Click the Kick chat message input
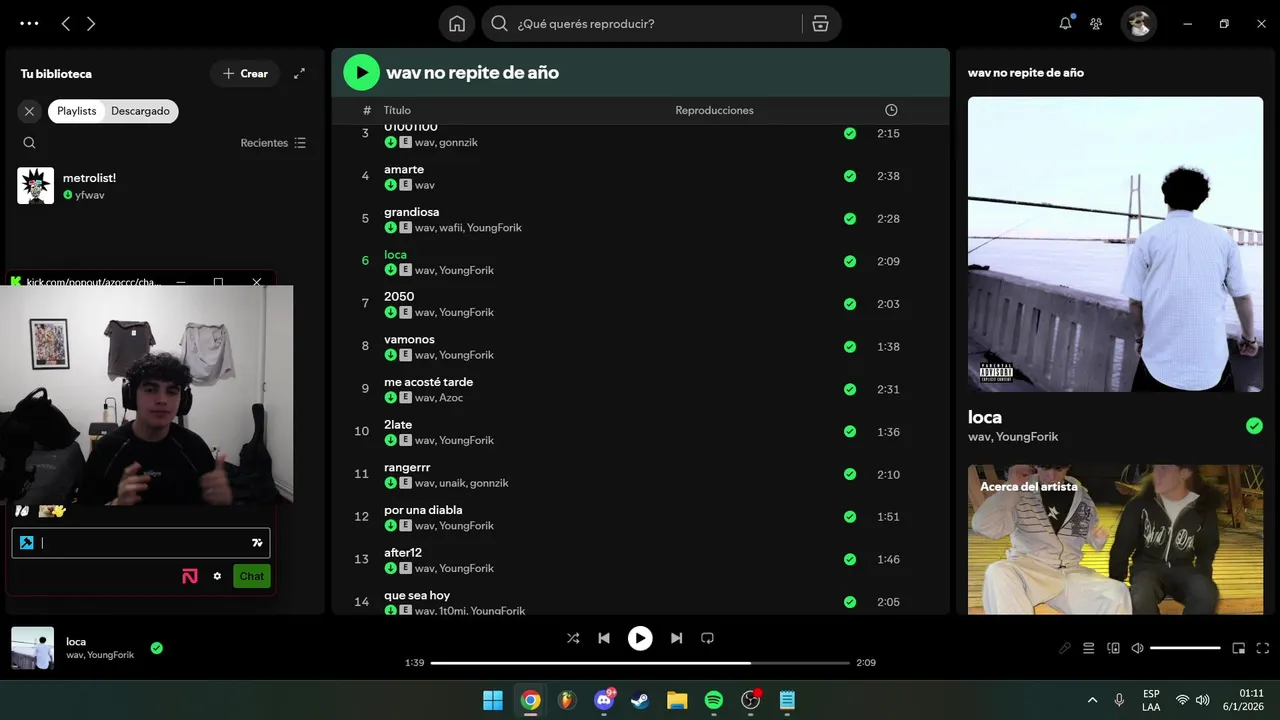 point(141,543)
